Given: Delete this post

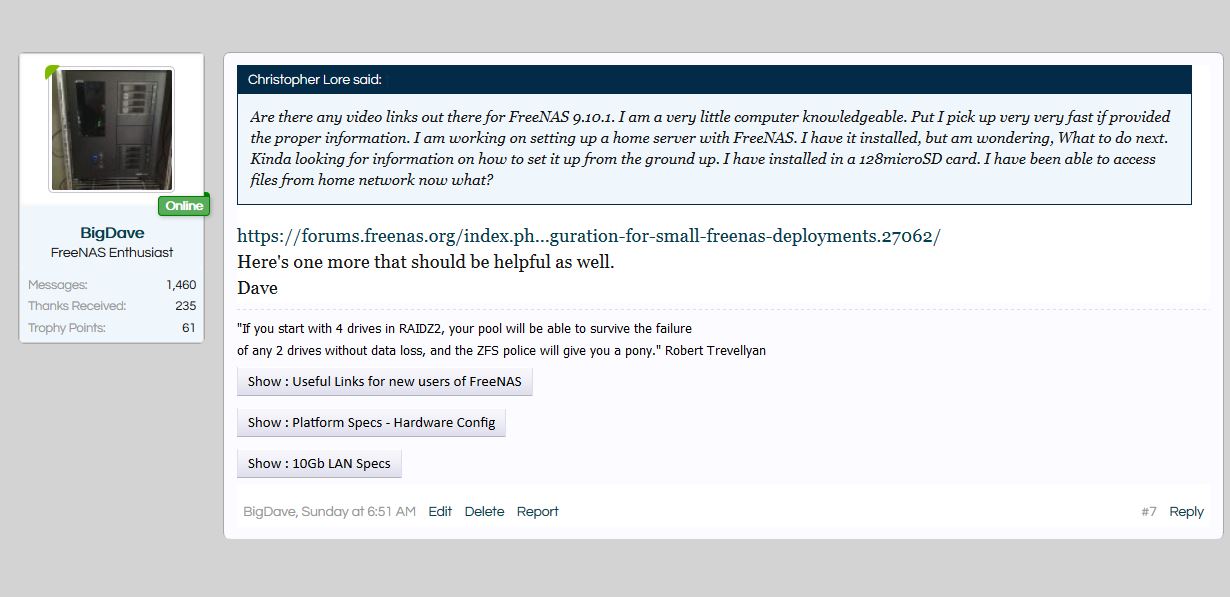Looking at the screenshot, I should pos(484,511).
